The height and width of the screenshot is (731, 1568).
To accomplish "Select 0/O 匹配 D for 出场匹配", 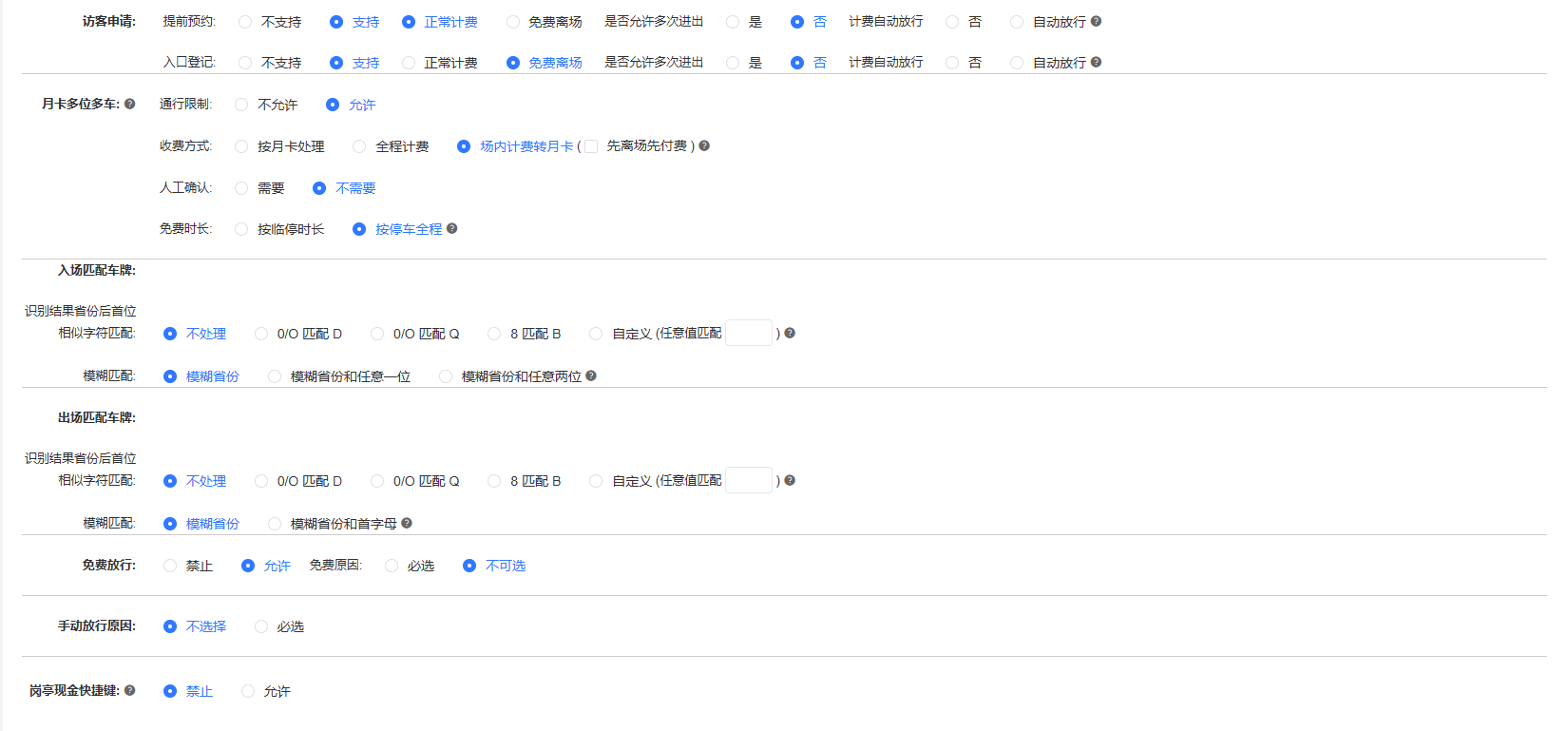I will tap(261, 481).
